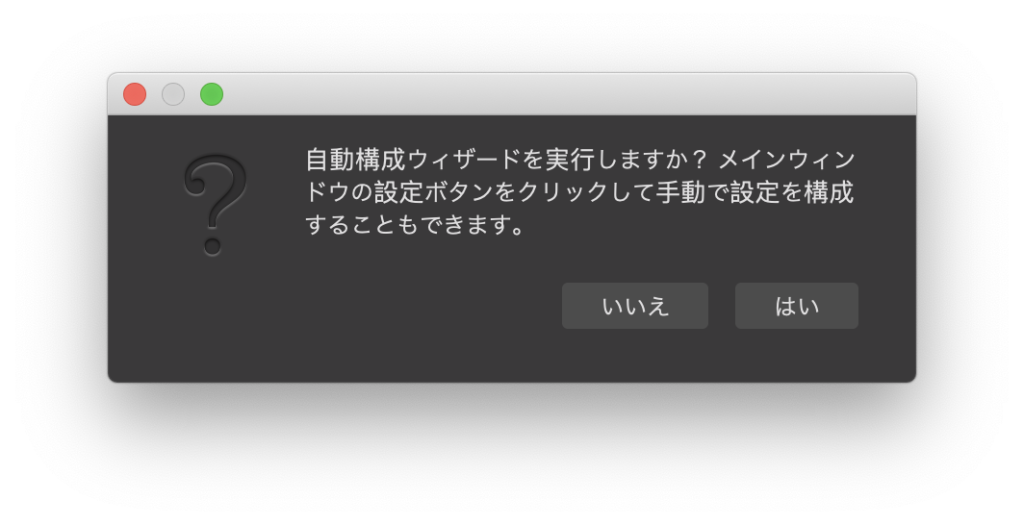The height and width of the screenshot is (525, 1024).
Task: Maximize the dialog using the green circle
Action: [212, 94]
